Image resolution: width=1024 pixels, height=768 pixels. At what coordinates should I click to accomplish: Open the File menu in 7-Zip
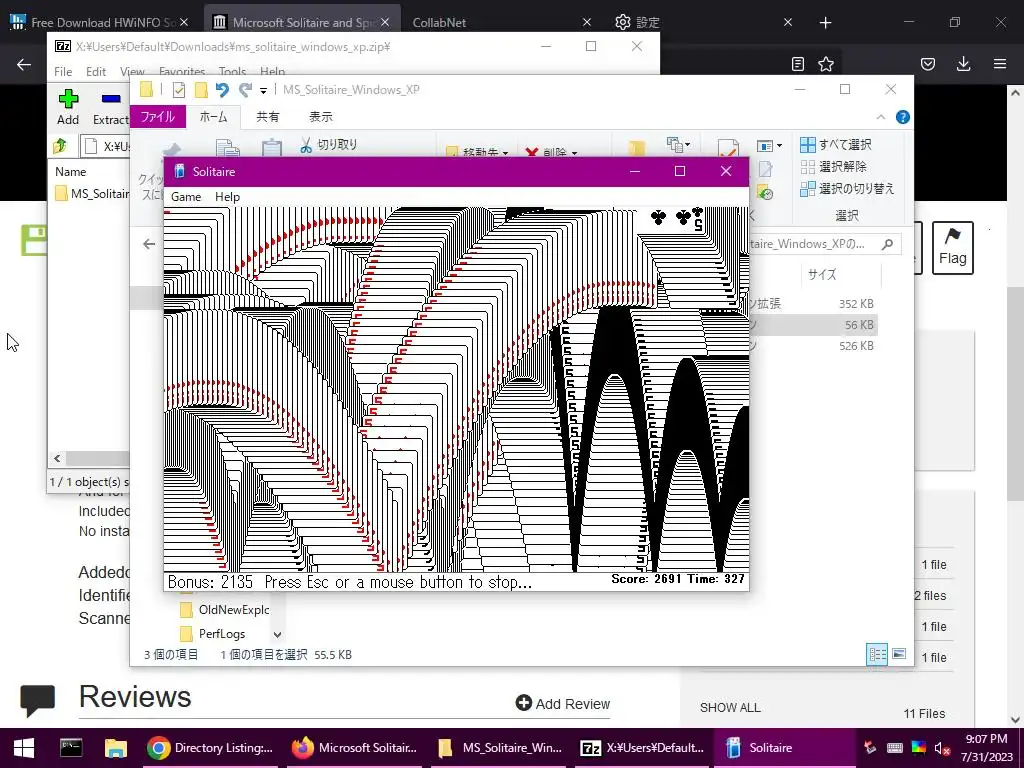(63, 71)
